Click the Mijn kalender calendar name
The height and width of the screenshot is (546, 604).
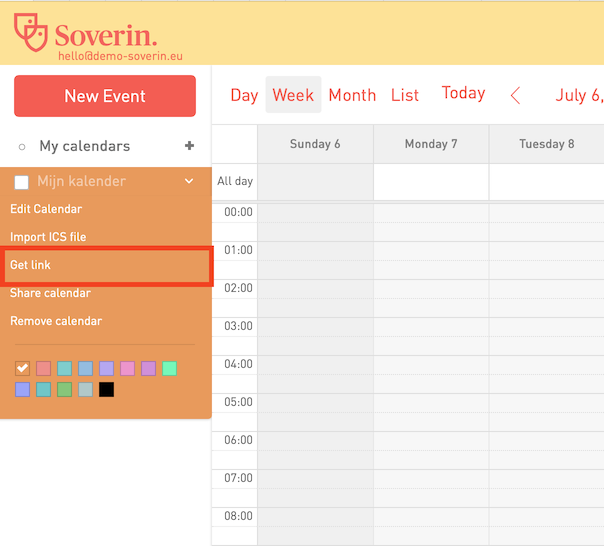click(82, 181)
